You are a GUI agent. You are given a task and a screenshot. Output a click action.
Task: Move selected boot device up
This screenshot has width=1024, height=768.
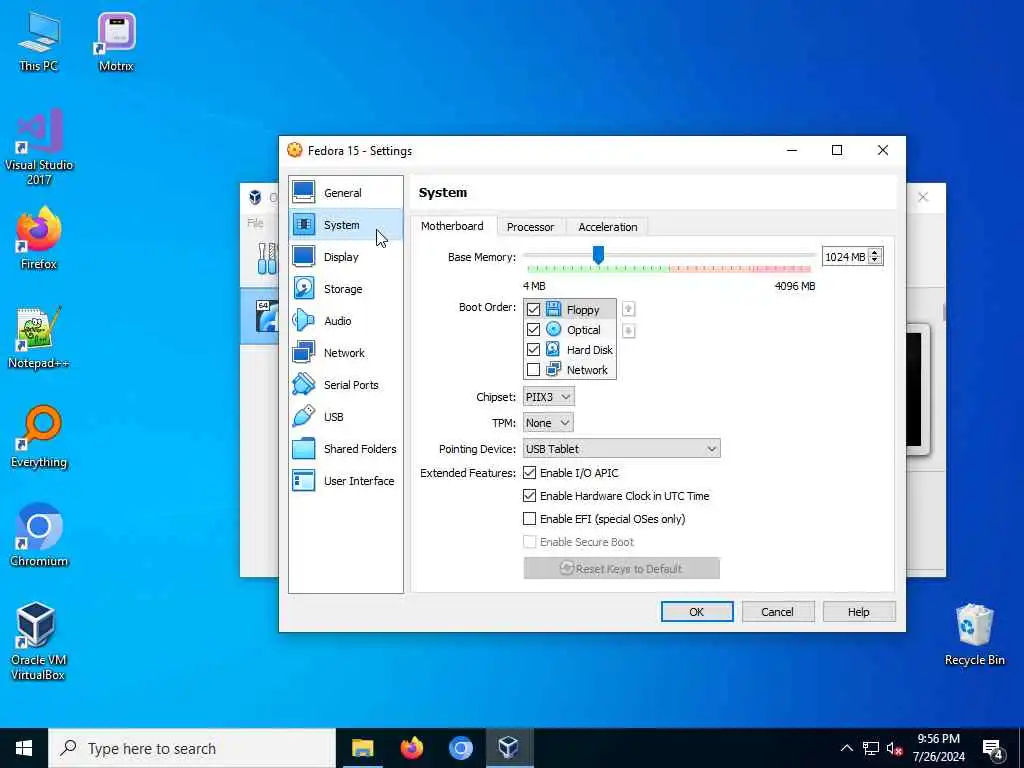628,309
